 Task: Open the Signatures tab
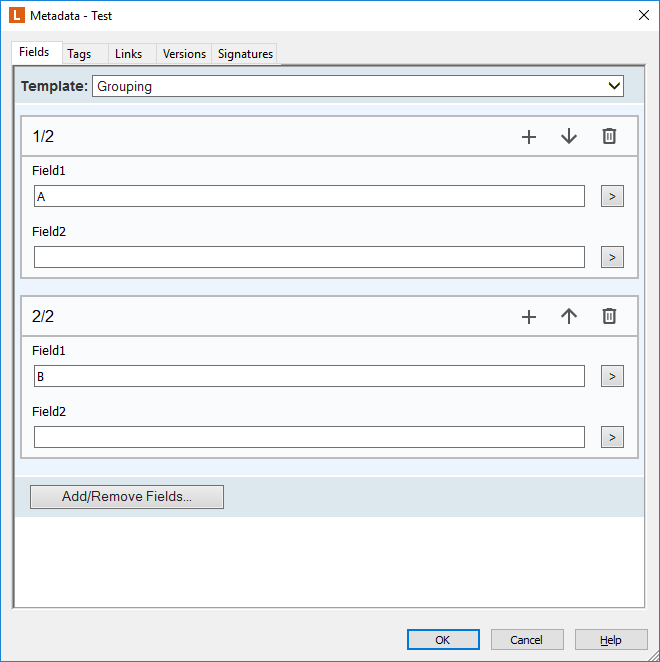pyautogui.click(x=245, y=54)
